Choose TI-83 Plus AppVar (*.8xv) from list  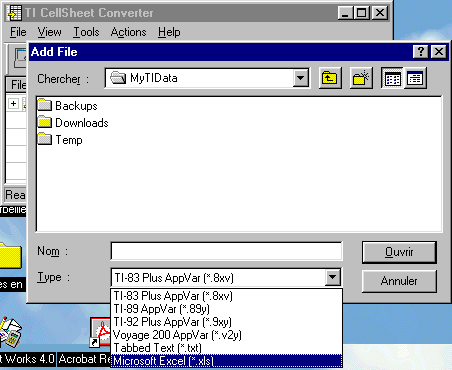(226, 296)
